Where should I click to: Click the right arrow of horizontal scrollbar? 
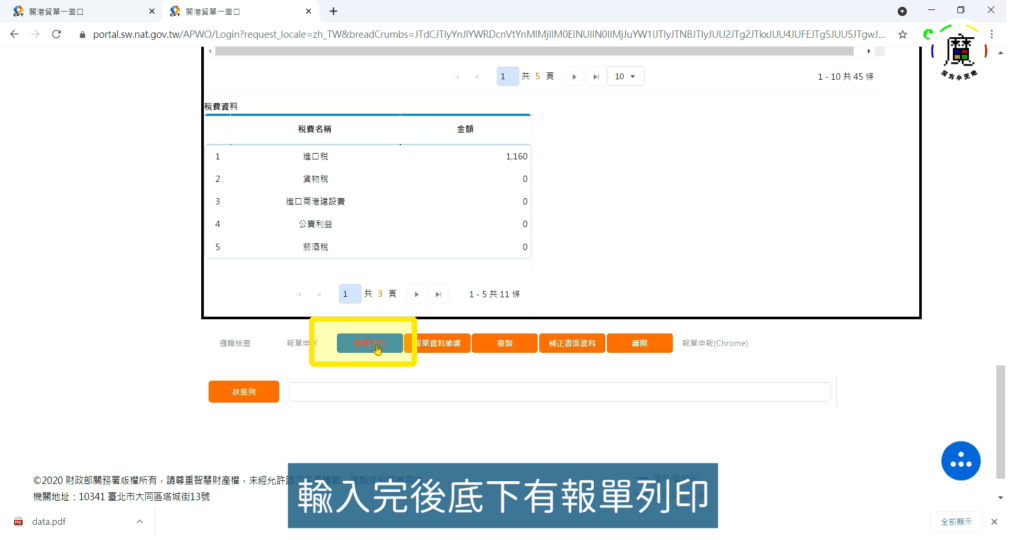click(869, 51)
